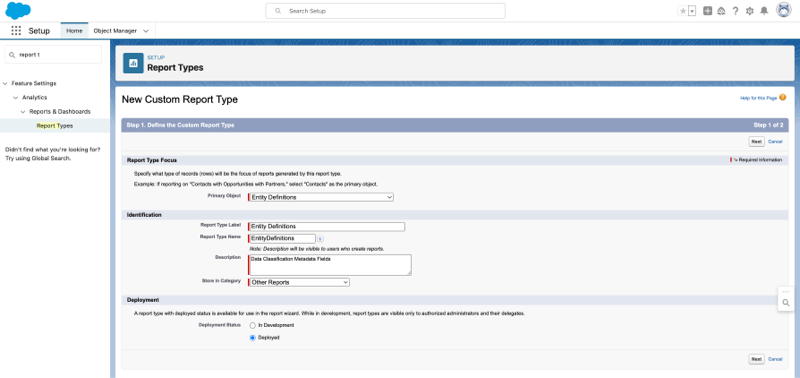This screenshot has height=378, width=800.
Task: Open the Help for this Page link
Action: tap(759, 98)
